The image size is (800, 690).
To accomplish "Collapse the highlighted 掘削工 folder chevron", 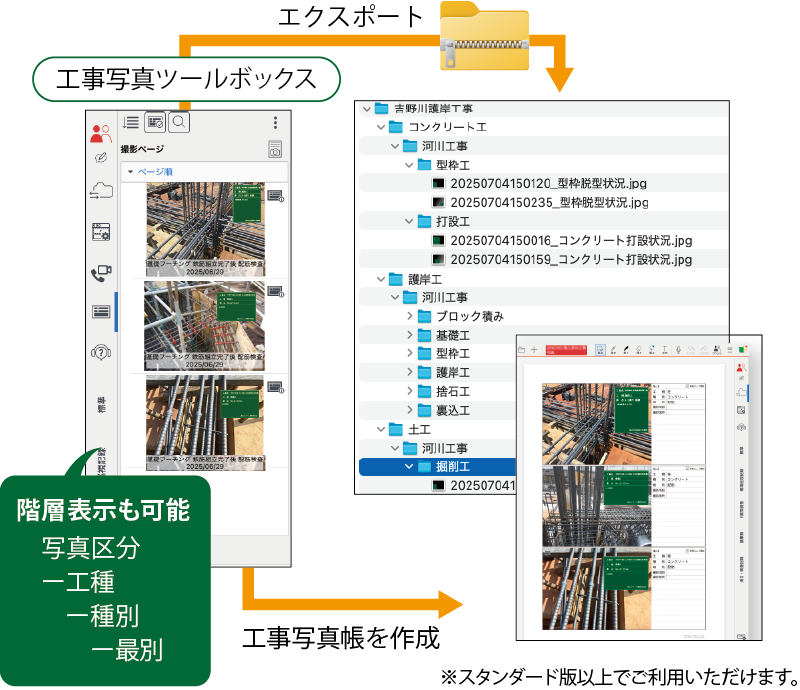I will click(x=409, y=466).
